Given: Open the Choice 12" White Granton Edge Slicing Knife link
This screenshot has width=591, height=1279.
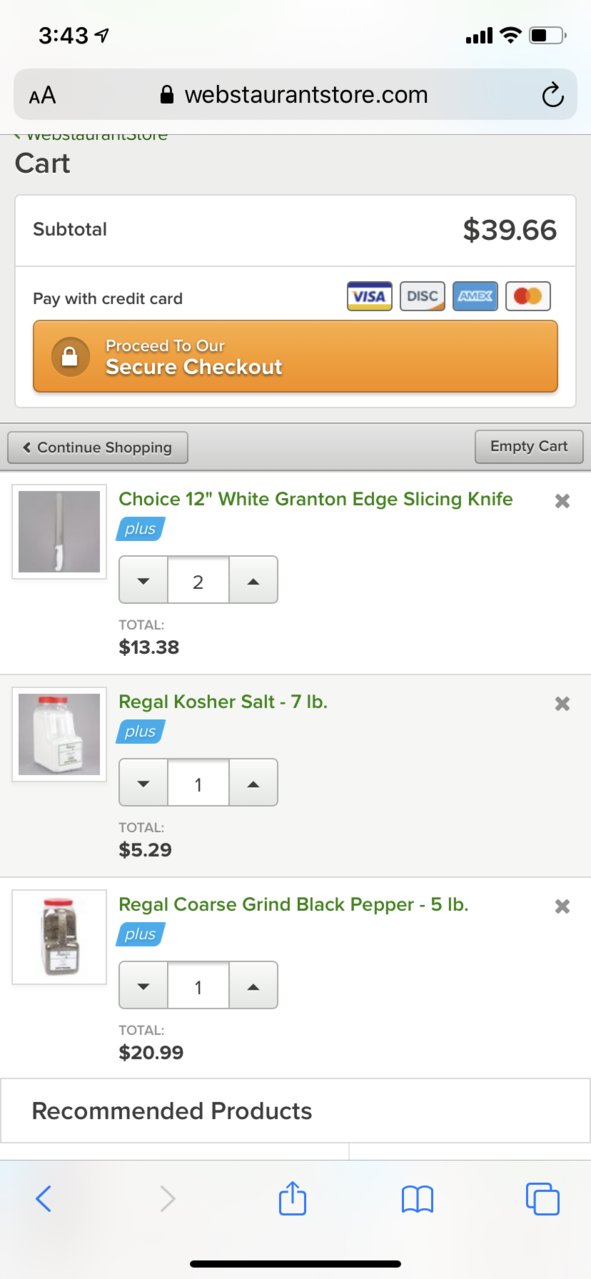Looking at the screenshot, I should click(x=316, y=499).
